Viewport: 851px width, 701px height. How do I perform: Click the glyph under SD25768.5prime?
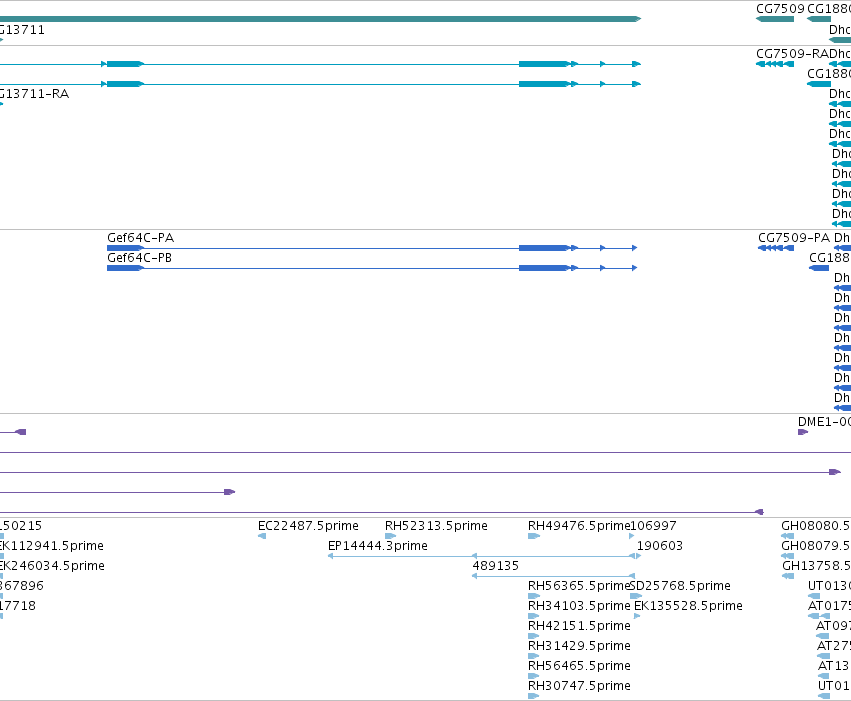click(636, 596)
